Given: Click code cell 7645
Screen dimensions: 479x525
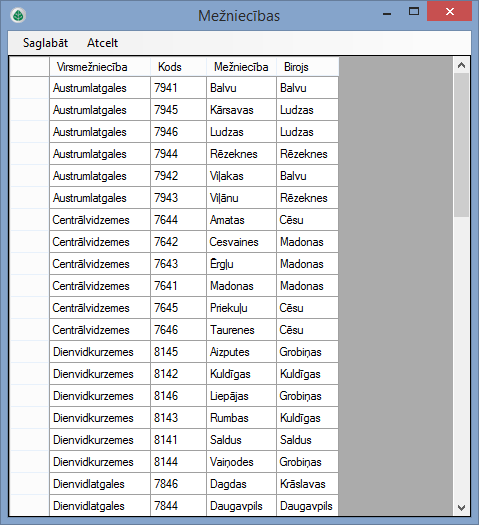Looking at the screenshot, I should tap(178, 308).
